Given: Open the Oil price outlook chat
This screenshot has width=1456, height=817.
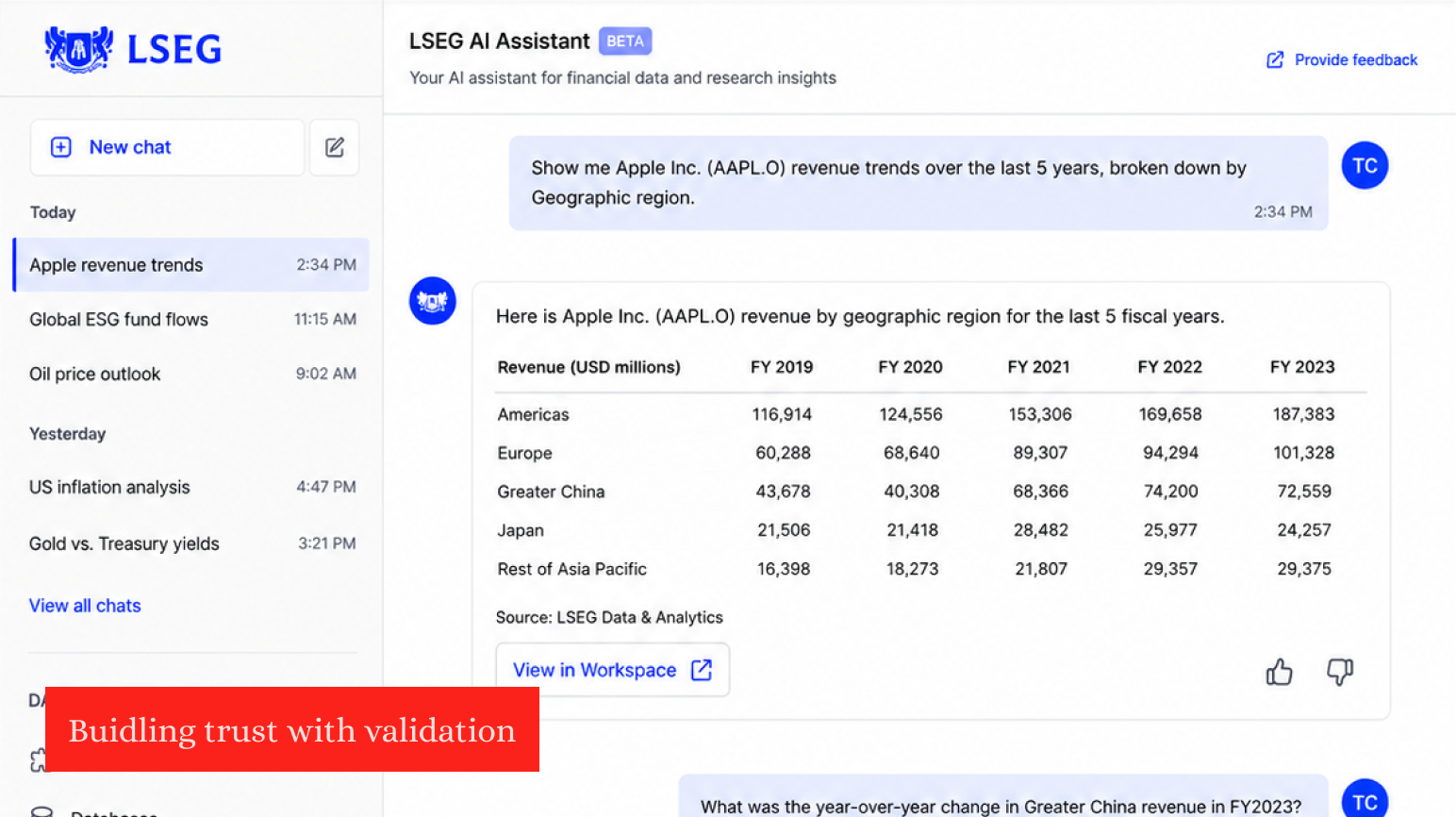Looking at the screenshot, I should [191, 374].
